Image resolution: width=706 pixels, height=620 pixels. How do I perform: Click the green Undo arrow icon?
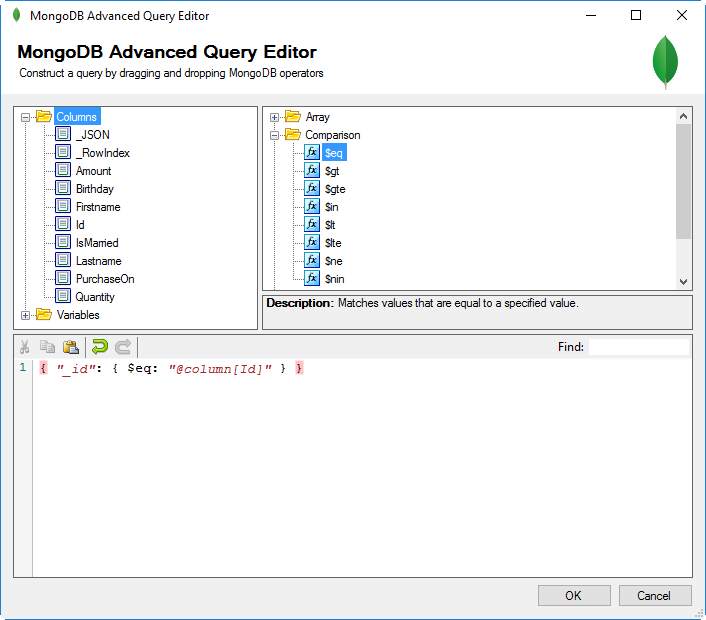coord(100,347)
